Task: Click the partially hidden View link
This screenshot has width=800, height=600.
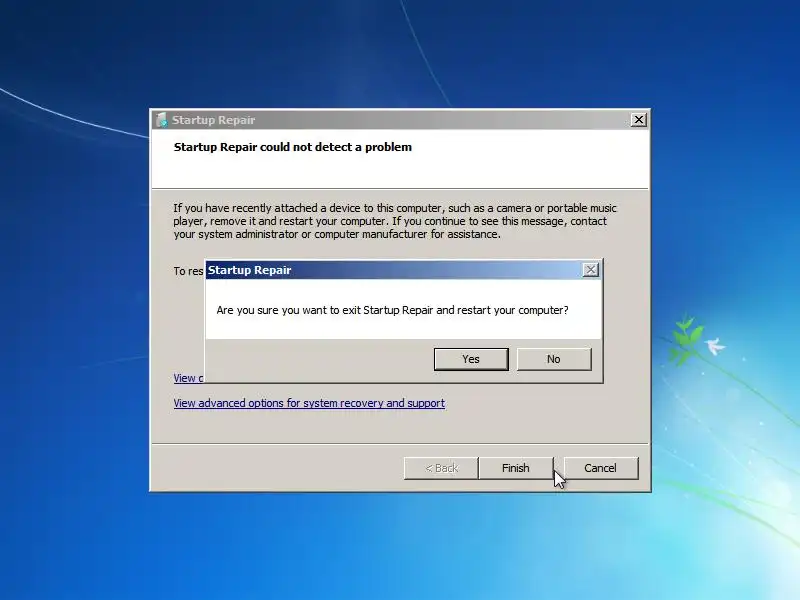Action: pos(188,378)
